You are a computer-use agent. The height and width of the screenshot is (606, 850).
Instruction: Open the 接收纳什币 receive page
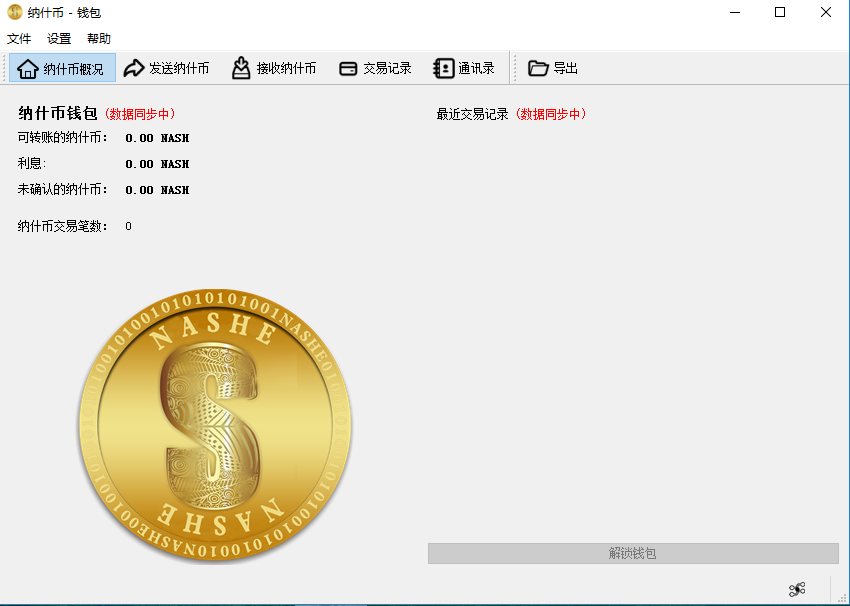[x=274, y=68]
